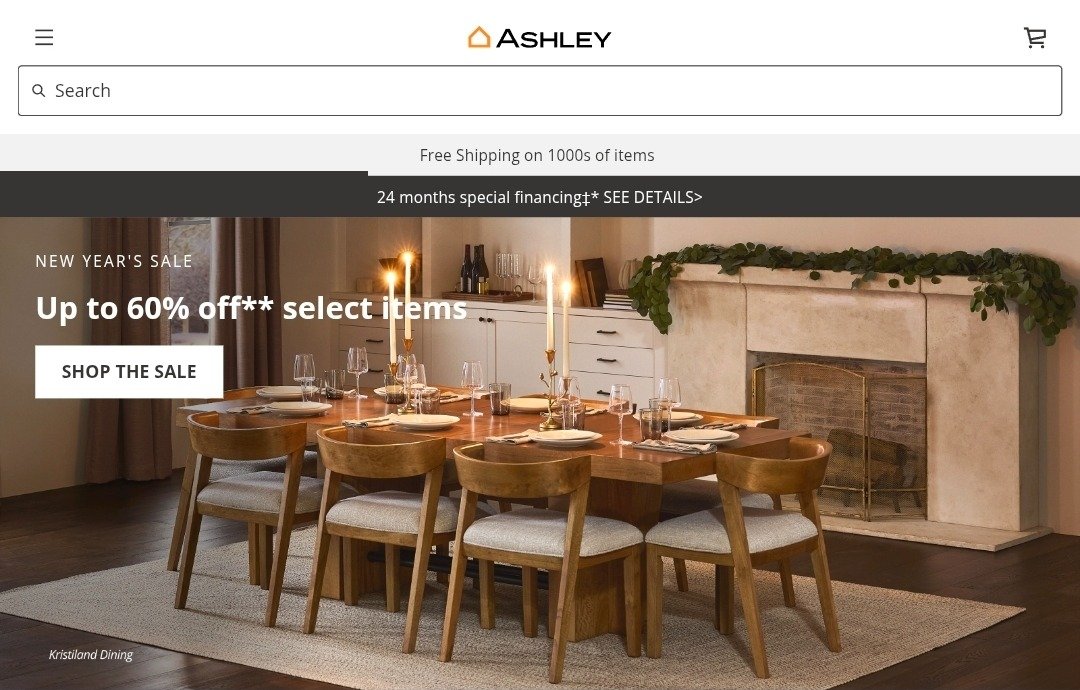Image resolution: width=1080 pixels, height=690 pixels.
Task: Focus the Search text field
Action: [540, 91]
